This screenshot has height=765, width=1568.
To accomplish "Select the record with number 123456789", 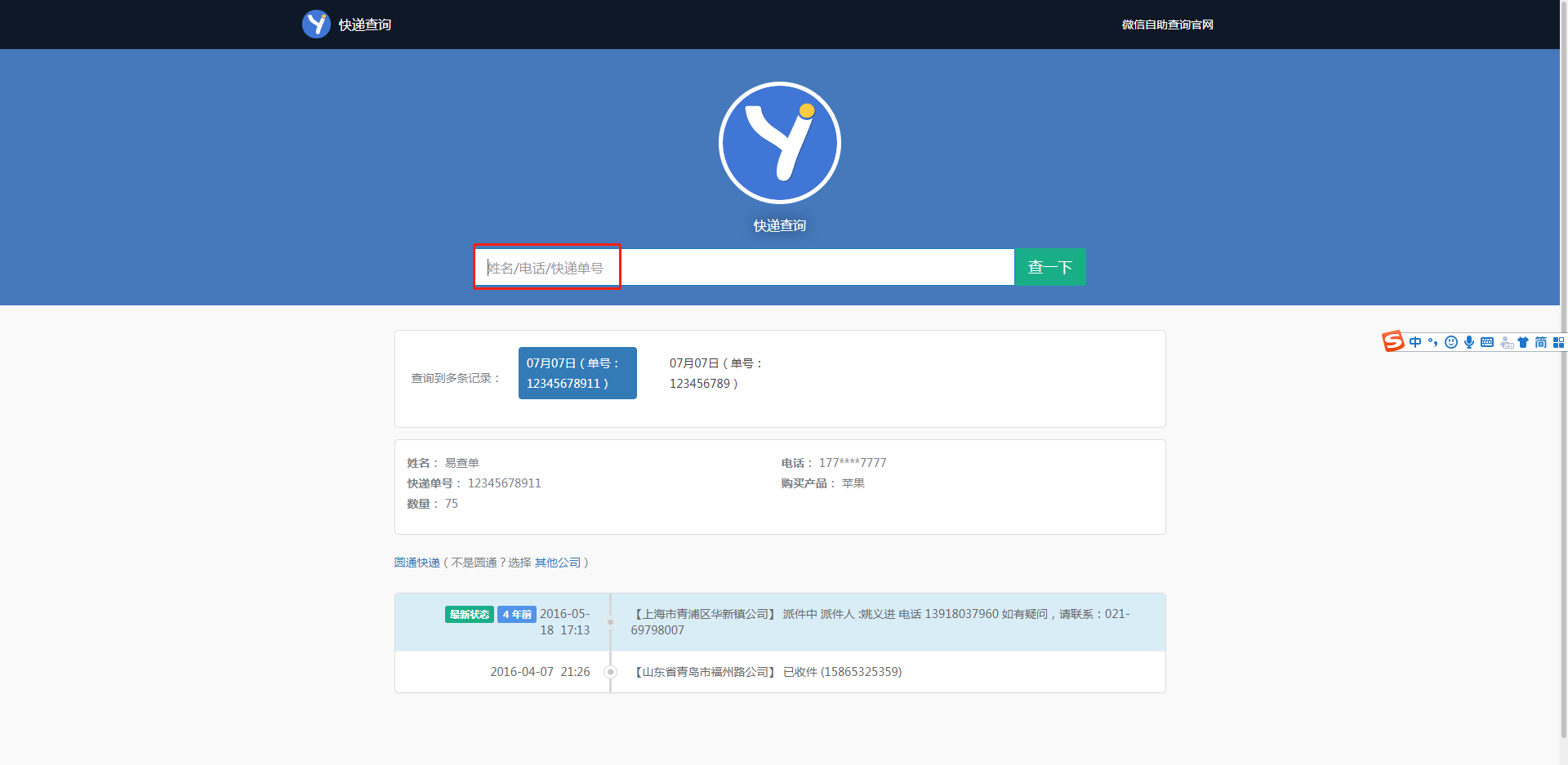I will (715, 373).
